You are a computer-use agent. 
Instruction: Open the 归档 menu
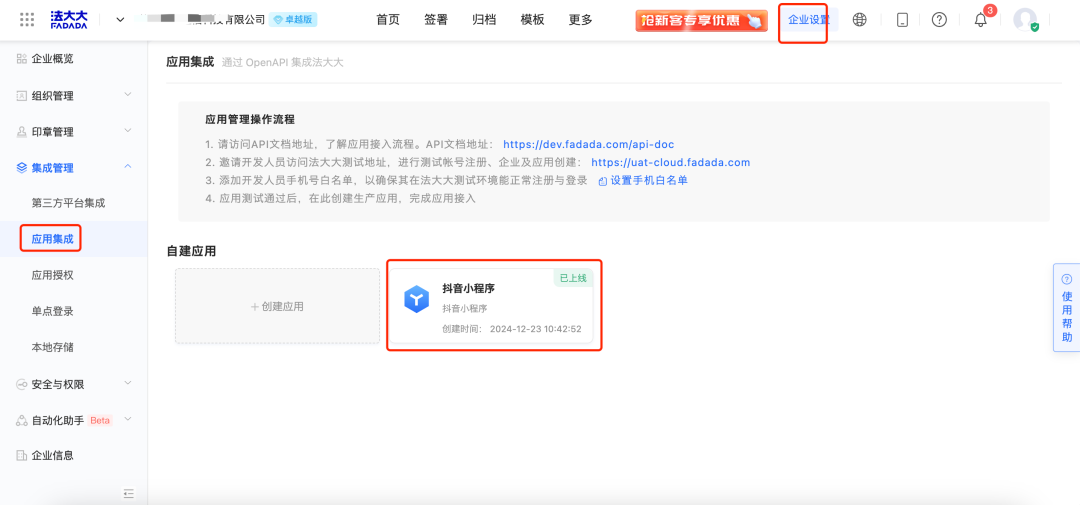tap(484, 20)
